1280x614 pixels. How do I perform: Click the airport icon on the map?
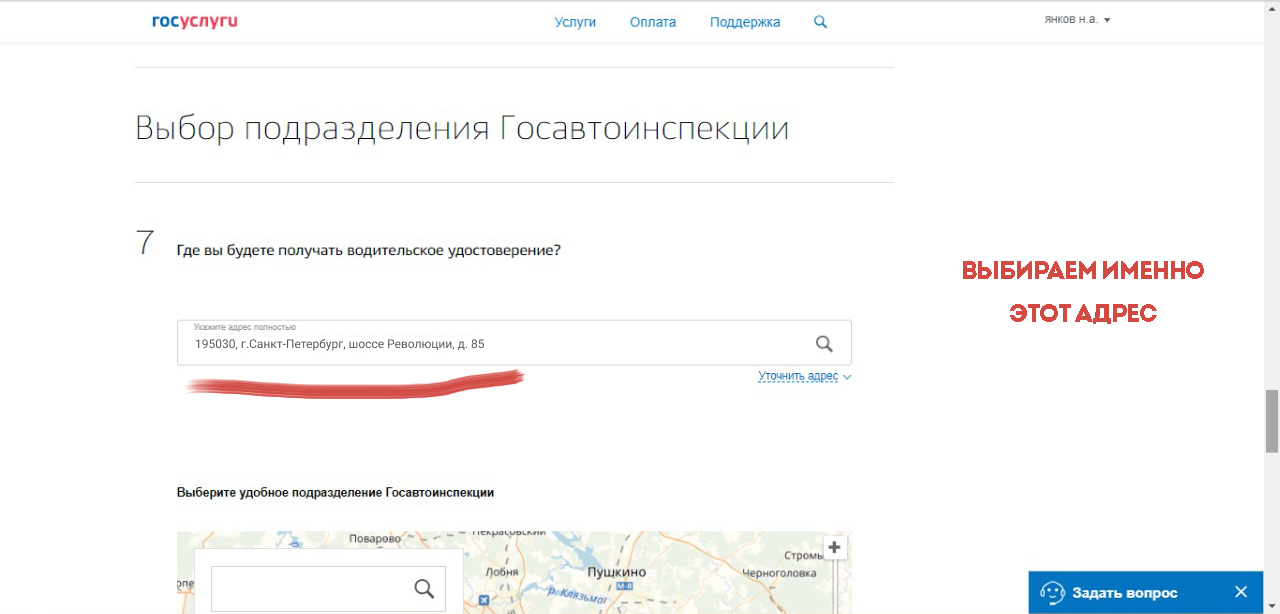[484, 602]
